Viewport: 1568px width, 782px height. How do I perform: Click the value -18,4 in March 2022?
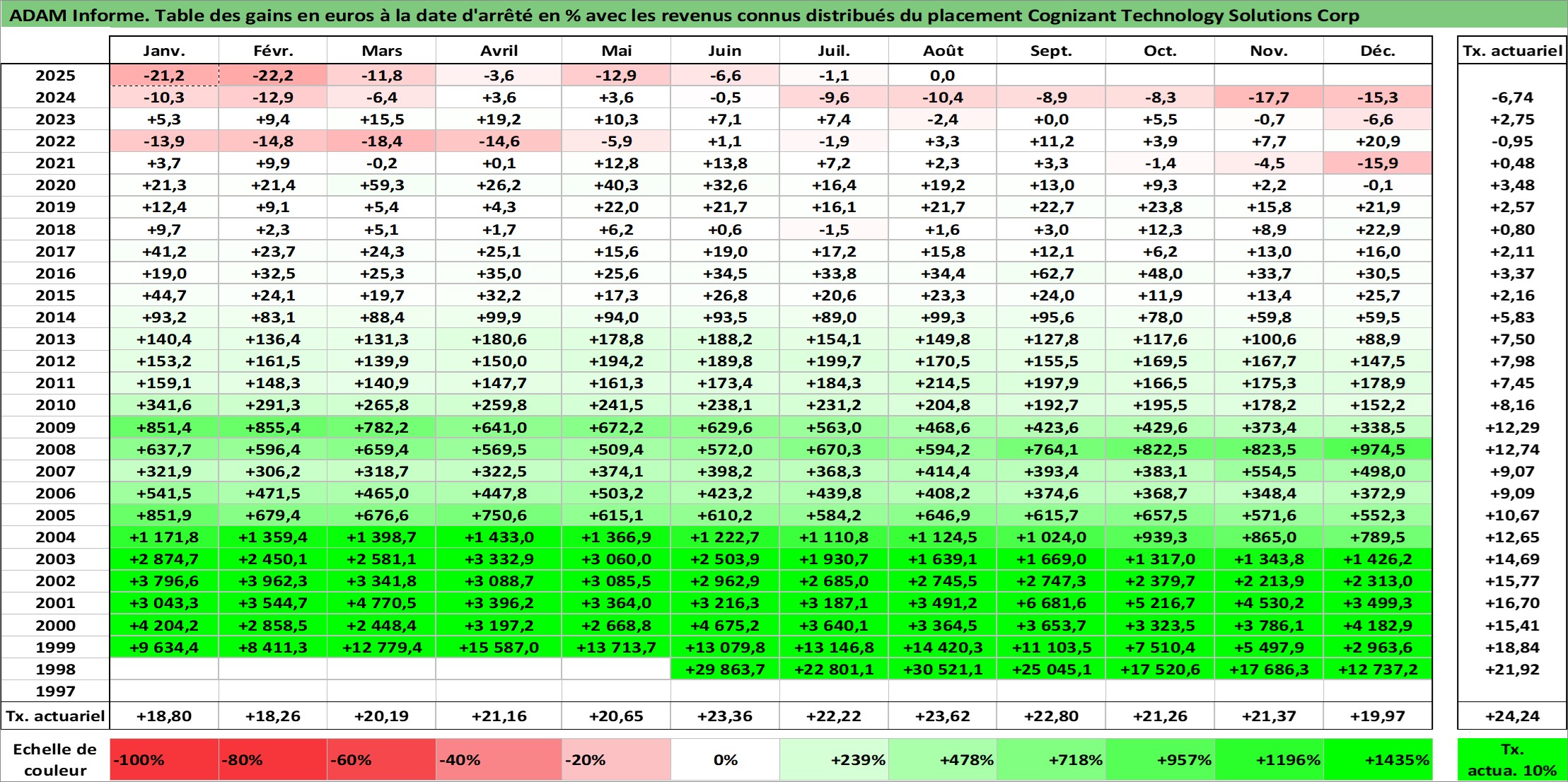click(x=381, y=141)
